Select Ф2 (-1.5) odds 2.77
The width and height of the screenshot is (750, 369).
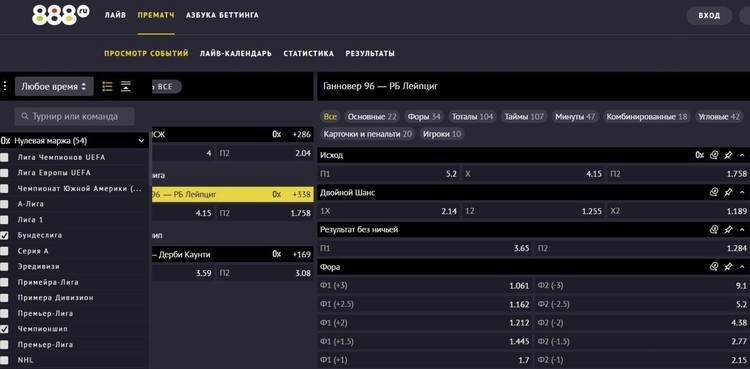click(642, 341)
